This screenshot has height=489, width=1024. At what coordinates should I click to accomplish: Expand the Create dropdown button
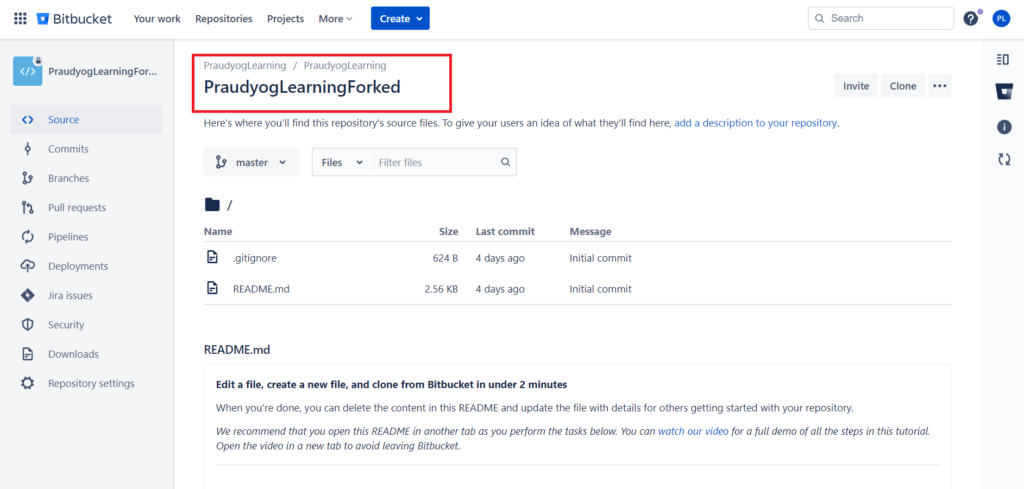tap(400, 18)
